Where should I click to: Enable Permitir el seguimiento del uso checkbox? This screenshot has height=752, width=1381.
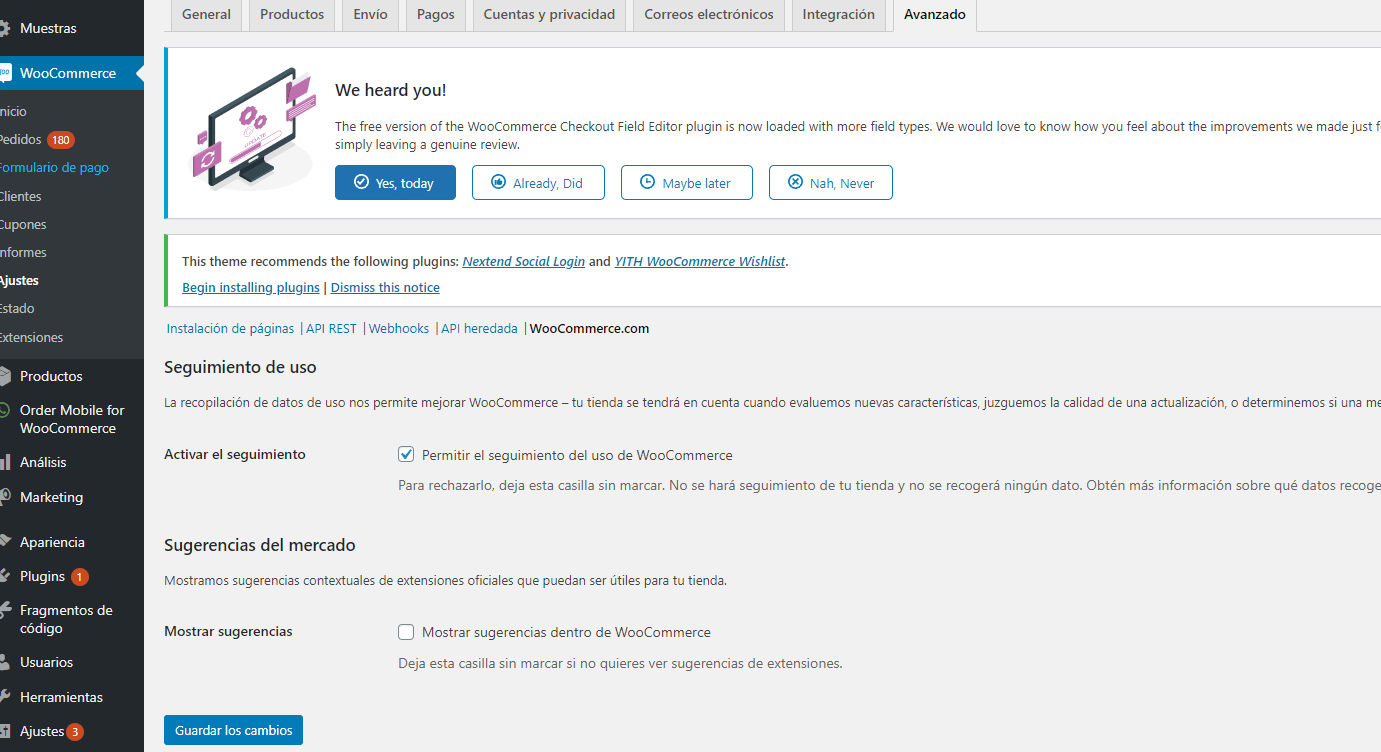[406, 454]
